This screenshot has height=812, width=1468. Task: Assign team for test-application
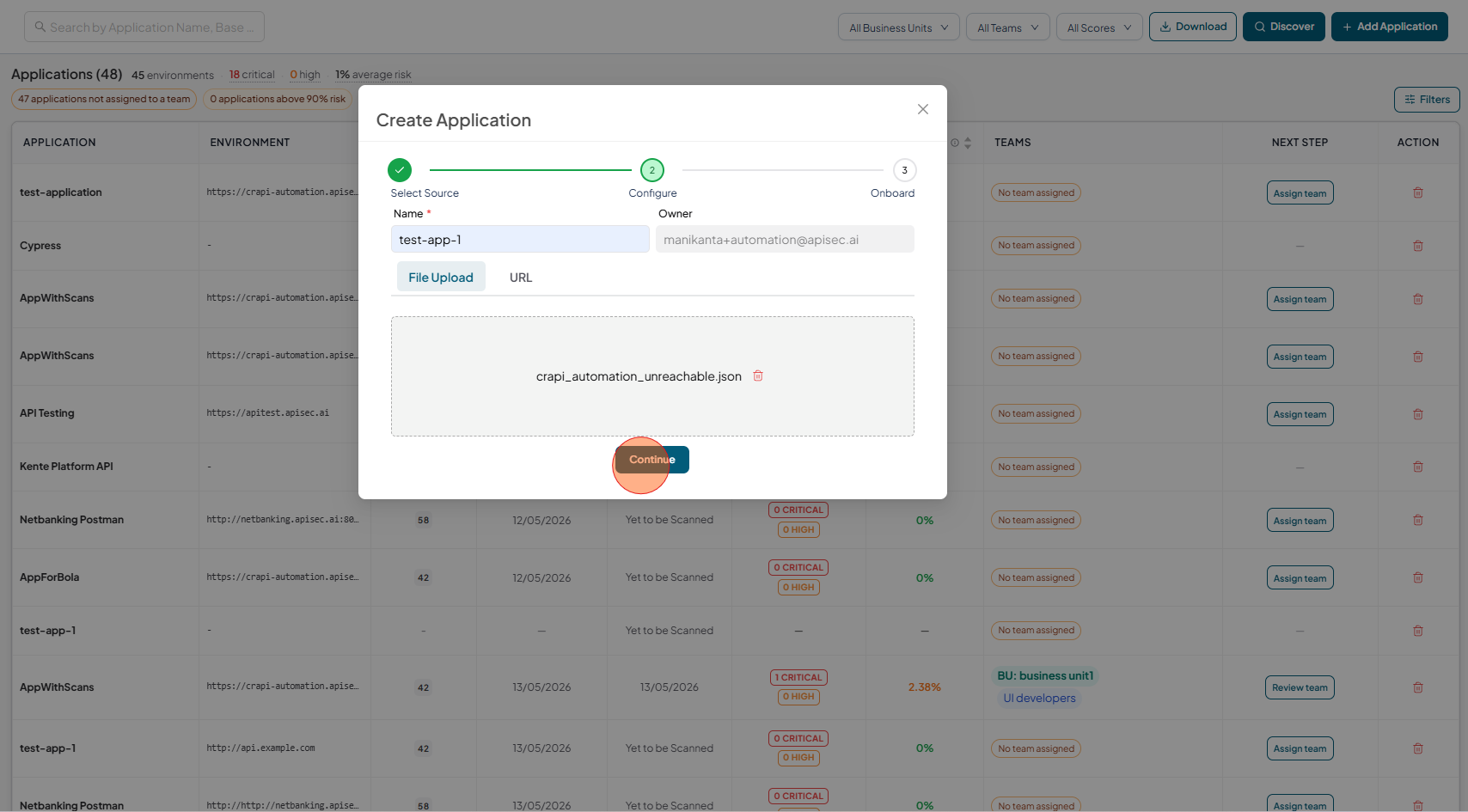point(1300,192)
